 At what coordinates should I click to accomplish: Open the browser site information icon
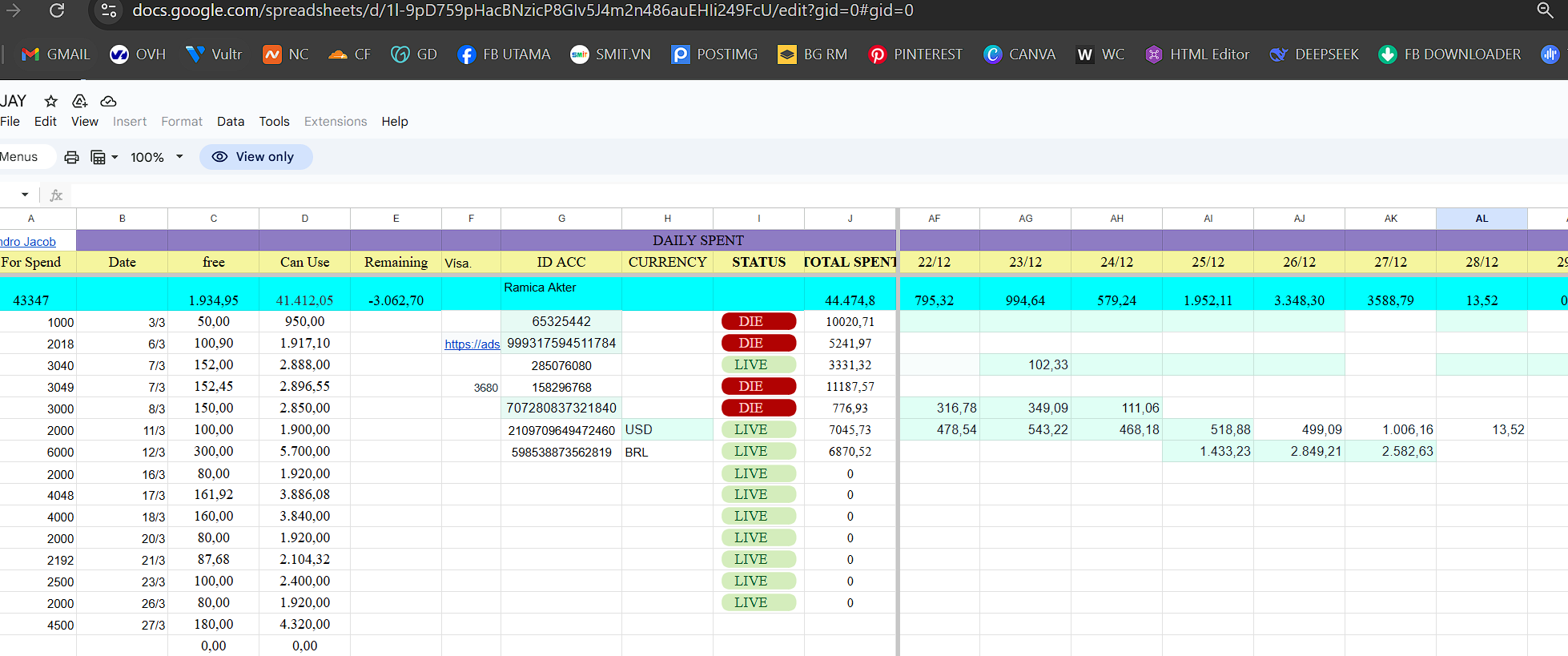109,10
